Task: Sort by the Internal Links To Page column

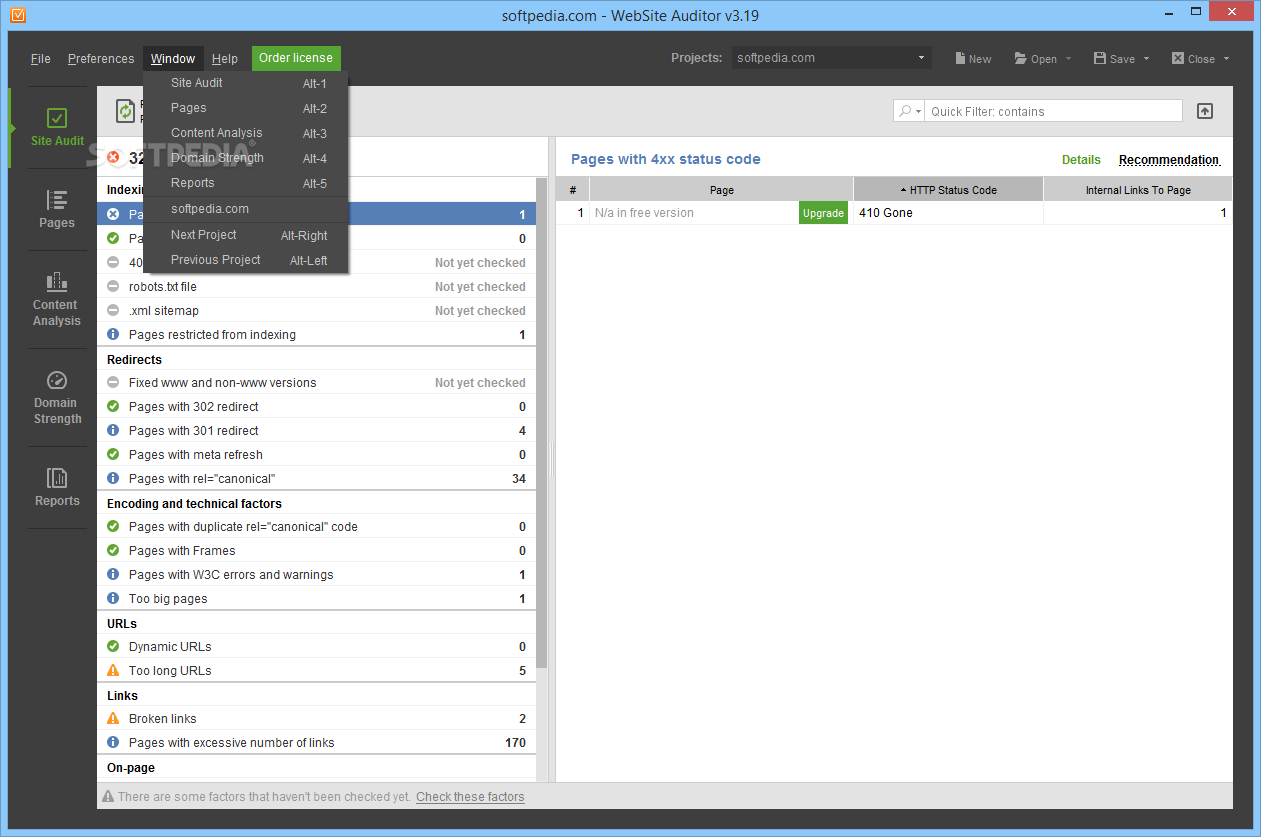Action: point(1138,190)
